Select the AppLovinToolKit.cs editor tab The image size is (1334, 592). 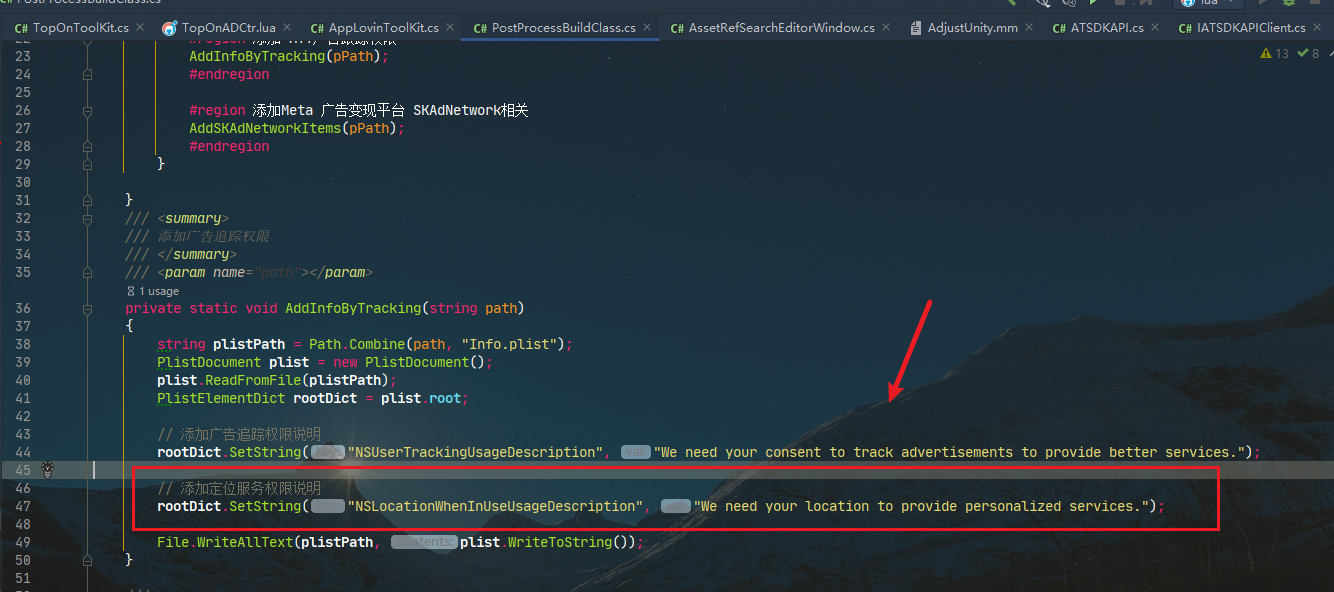pos(383,28)
